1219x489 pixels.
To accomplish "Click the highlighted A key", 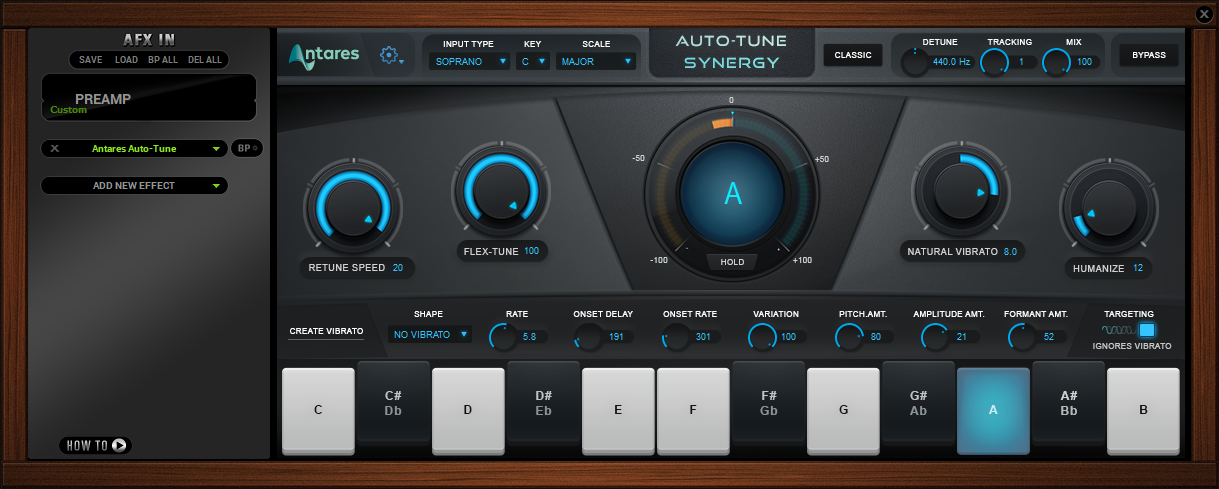I will pyautogui.click(x=993, y=409).
